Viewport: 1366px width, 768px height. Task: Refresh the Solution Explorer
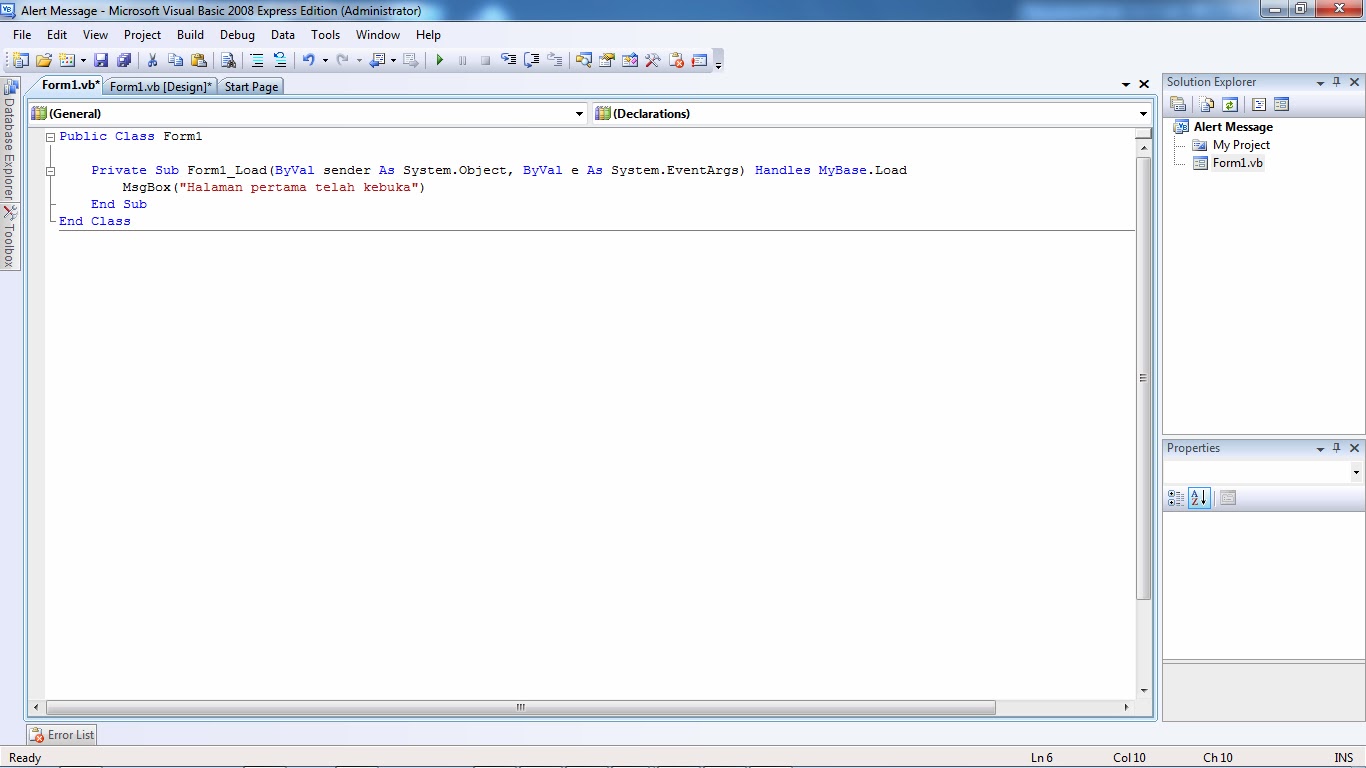(x=1228, y=103)
